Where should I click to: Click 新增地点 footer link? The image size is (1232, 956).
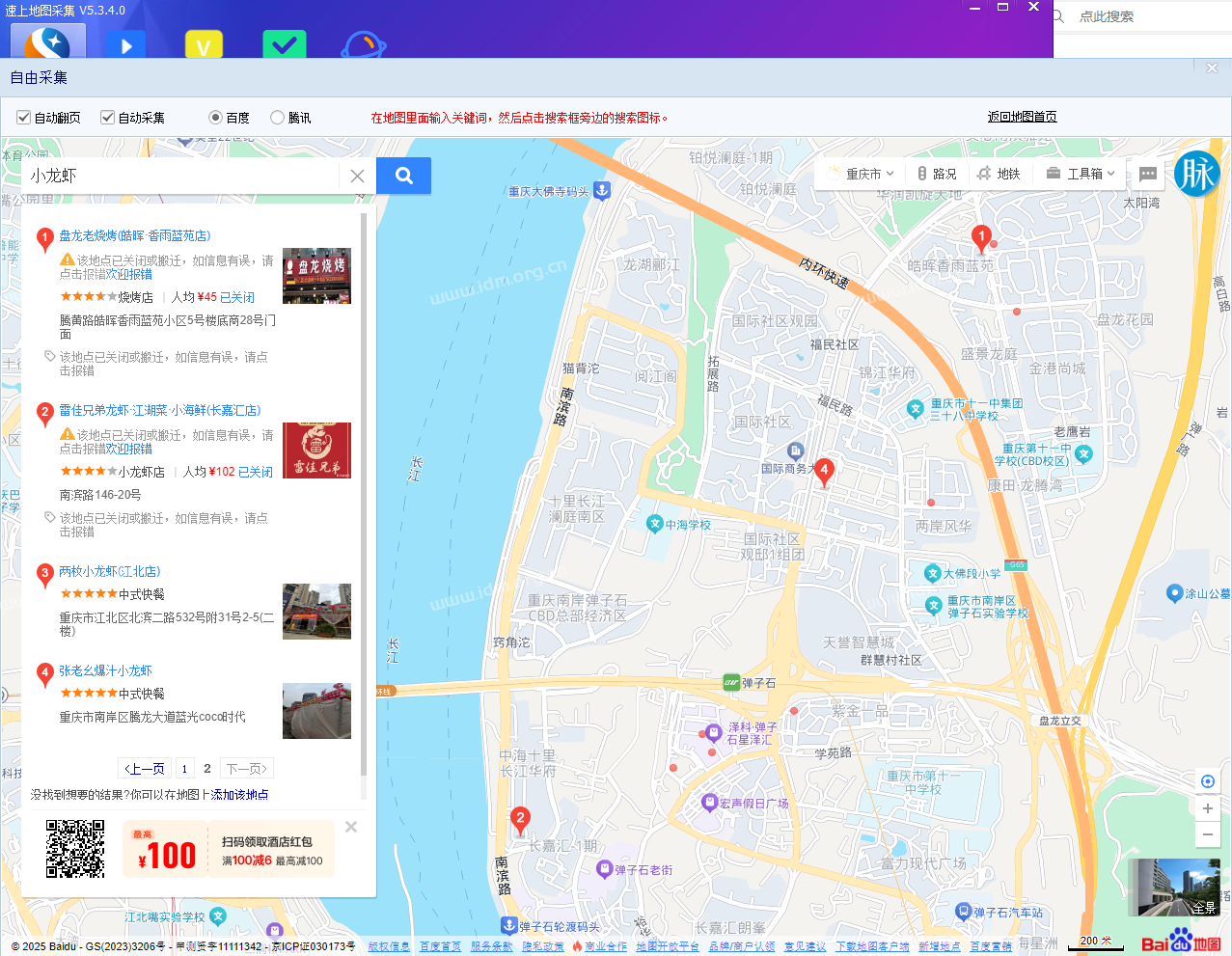(x=940, y=946)
